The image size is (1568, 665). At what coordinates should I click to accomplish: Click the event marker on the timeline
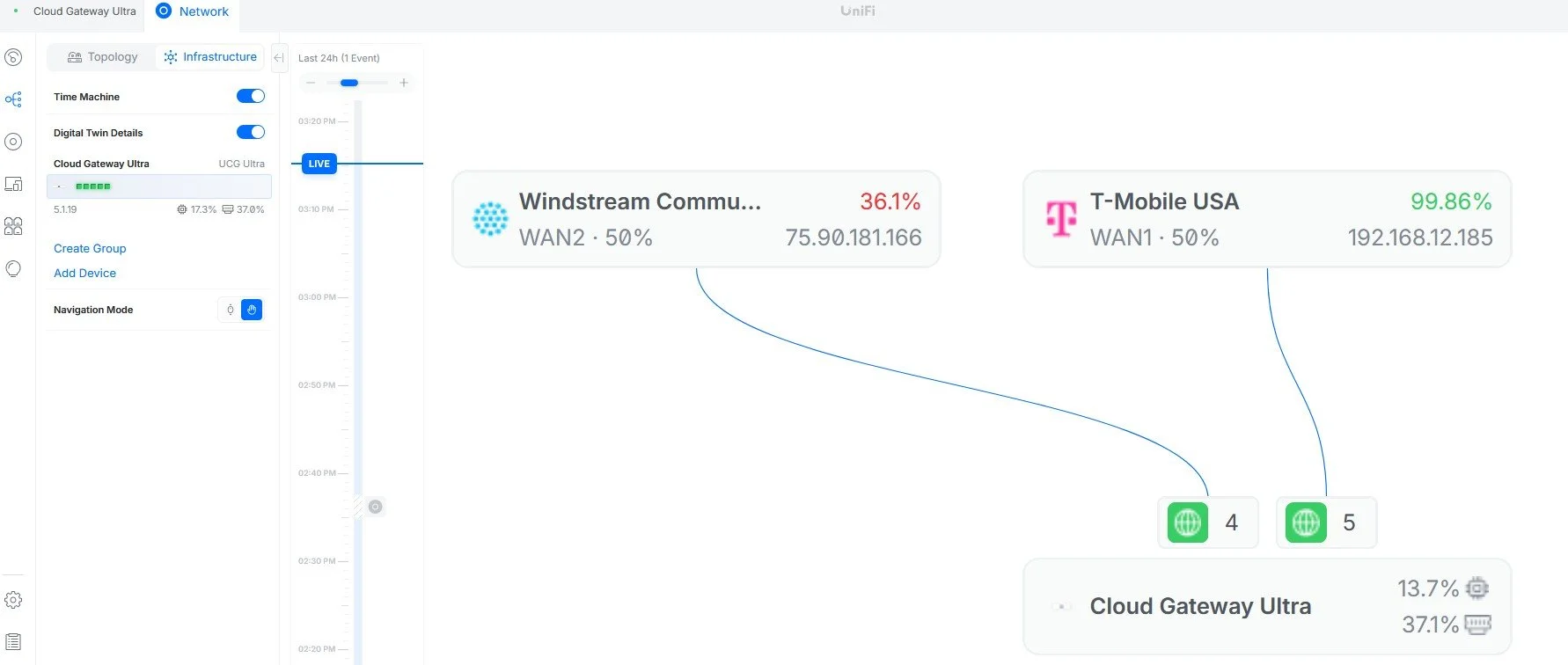coord(376,507)
